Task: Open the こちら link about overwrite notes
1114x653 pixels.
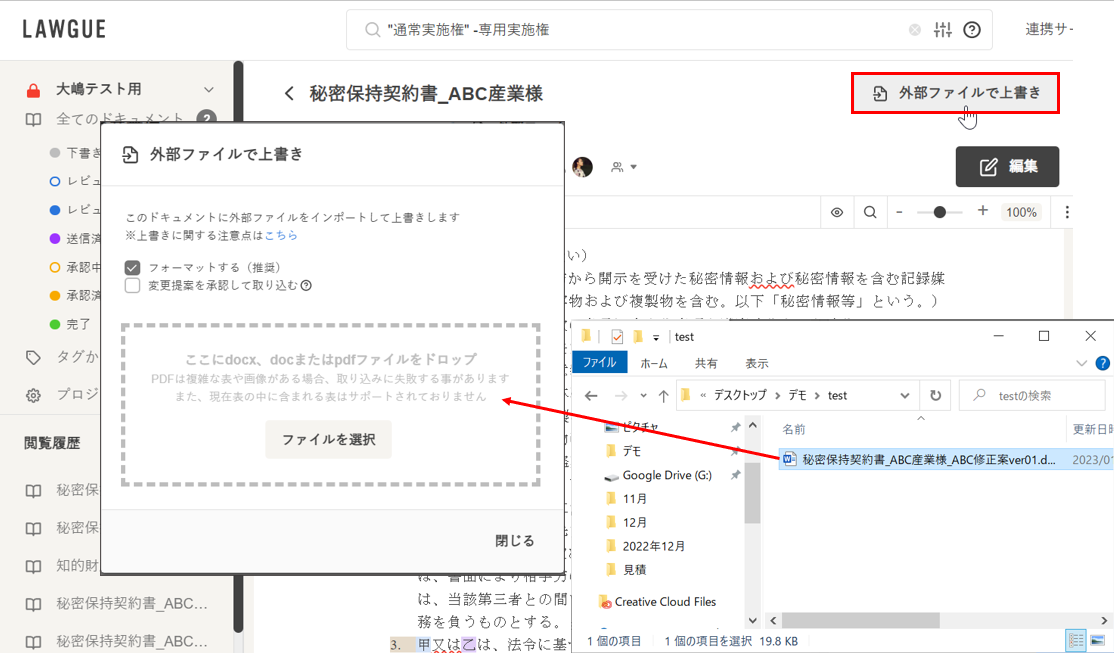Action: [x=280, y=235]
